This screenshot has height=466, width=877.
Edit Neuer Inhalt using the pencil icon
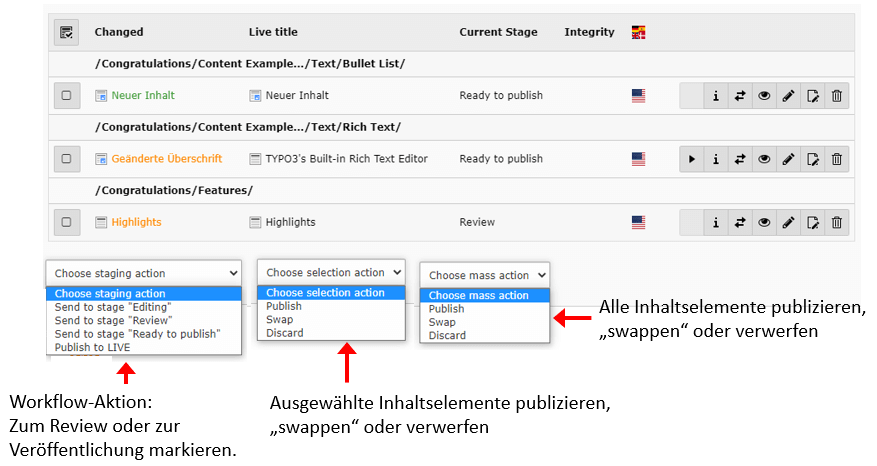pos(789,96)
